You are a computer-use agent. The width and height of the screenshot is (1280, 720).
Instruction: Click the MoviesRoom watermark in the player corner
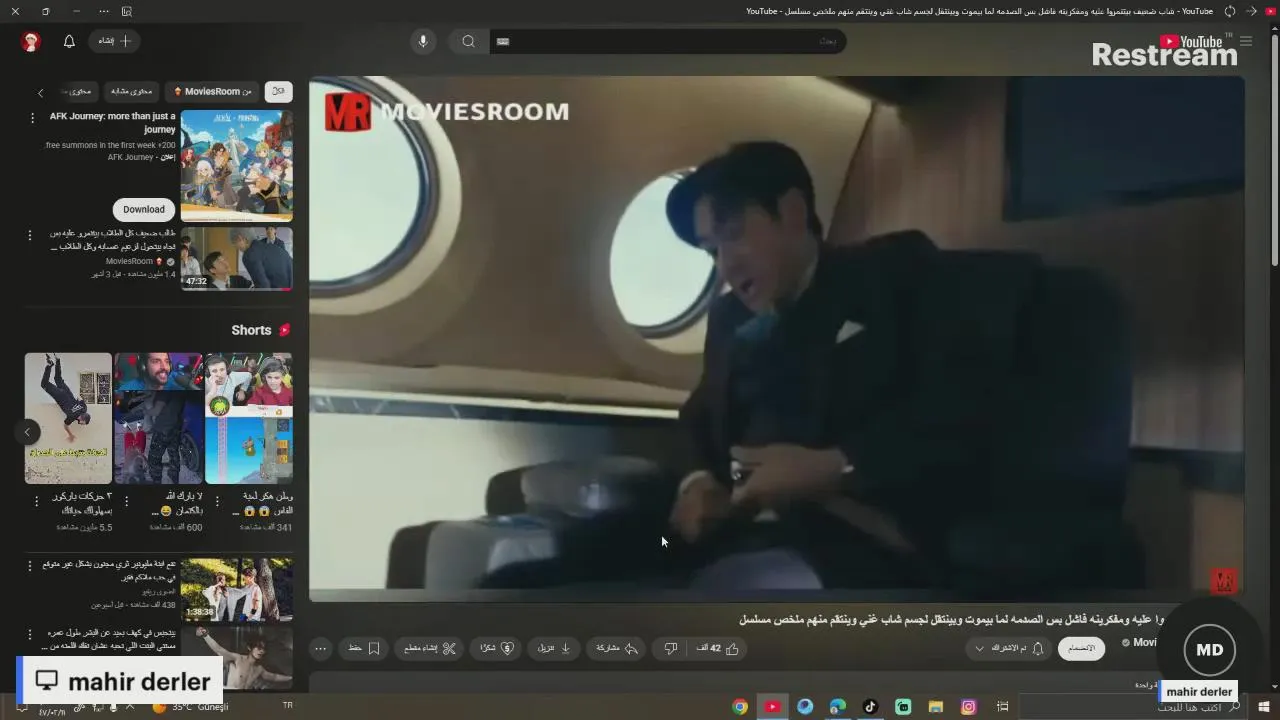1224,581
